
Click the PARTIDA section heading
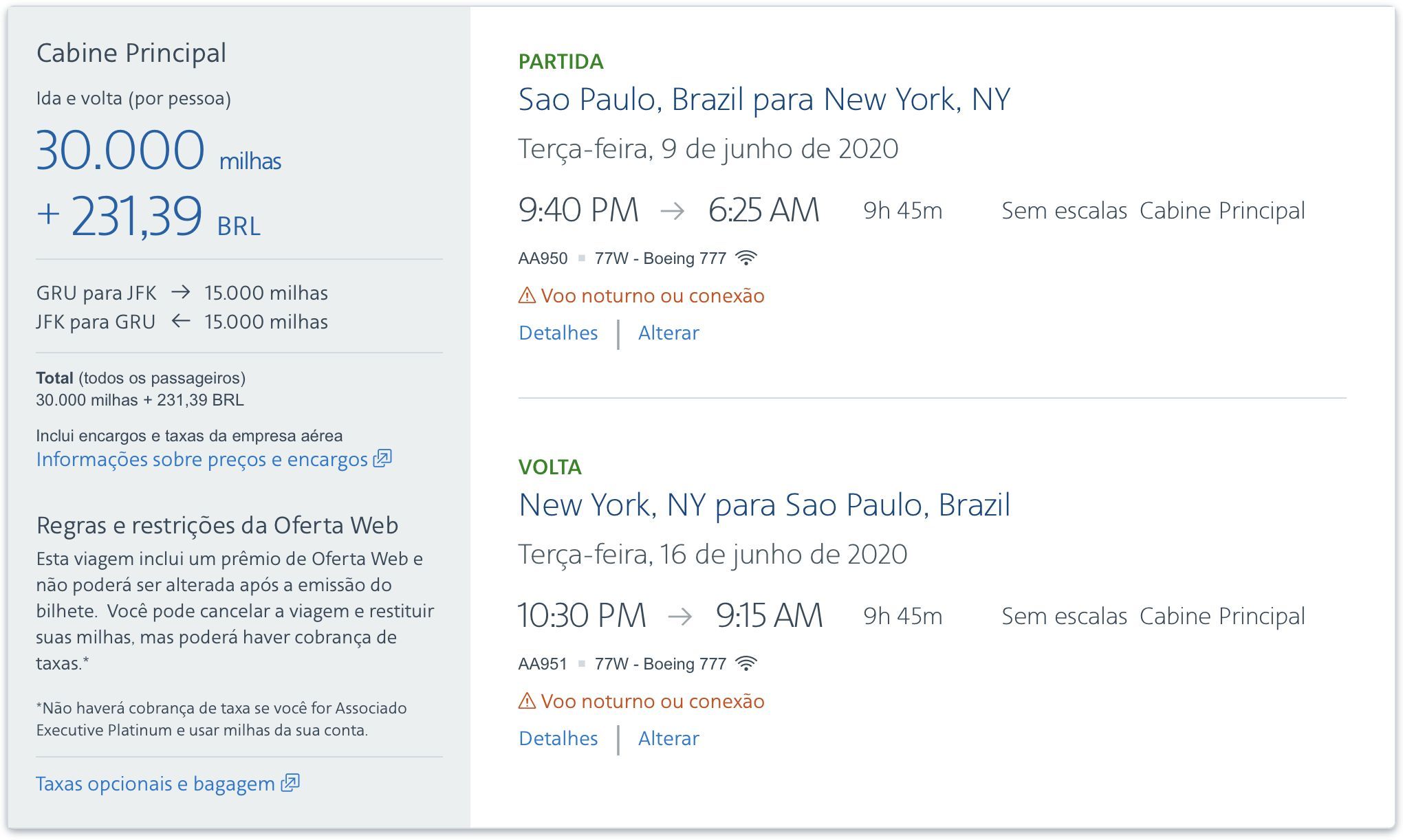561,62
